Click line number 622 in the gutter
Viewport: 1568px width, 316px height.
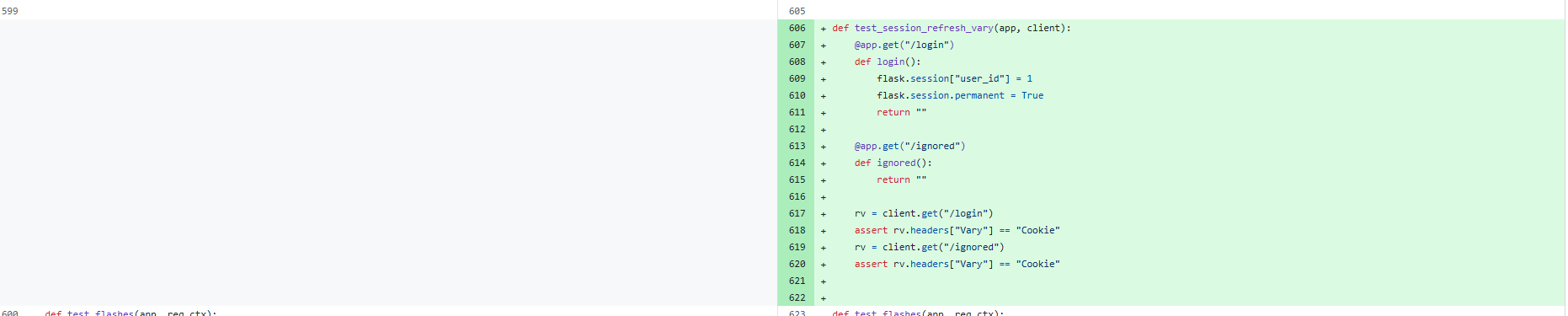797,297
